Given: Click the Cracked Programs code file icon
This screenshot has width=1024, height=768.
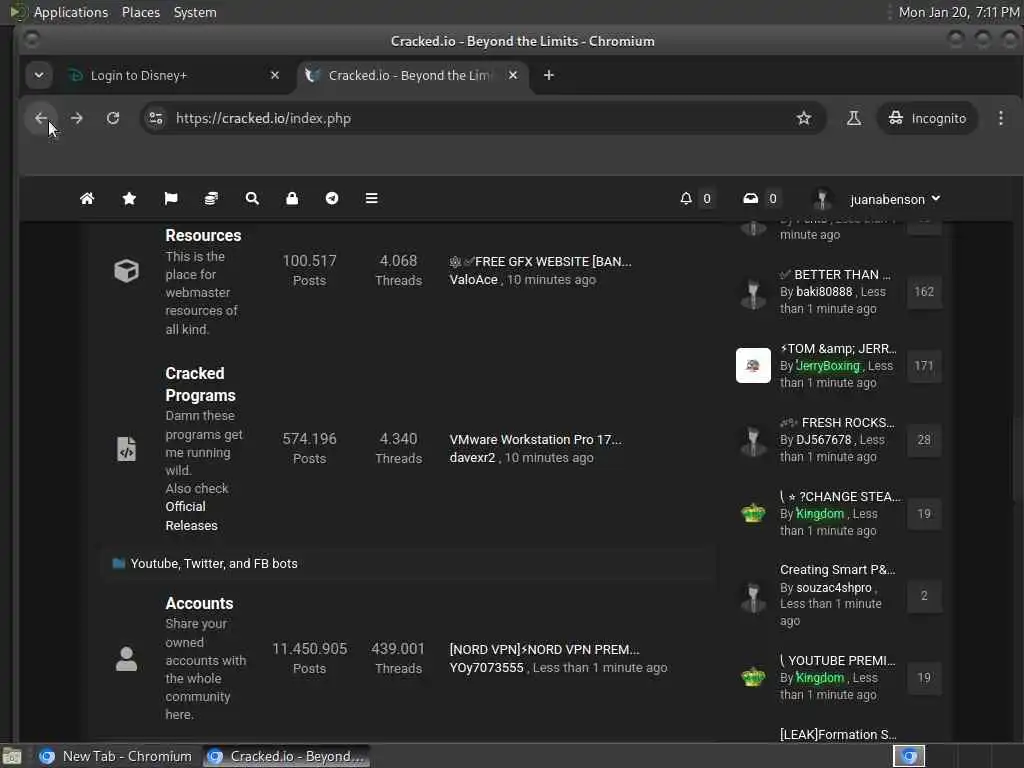Looking at the screenshot, I should tap(127, 449).
